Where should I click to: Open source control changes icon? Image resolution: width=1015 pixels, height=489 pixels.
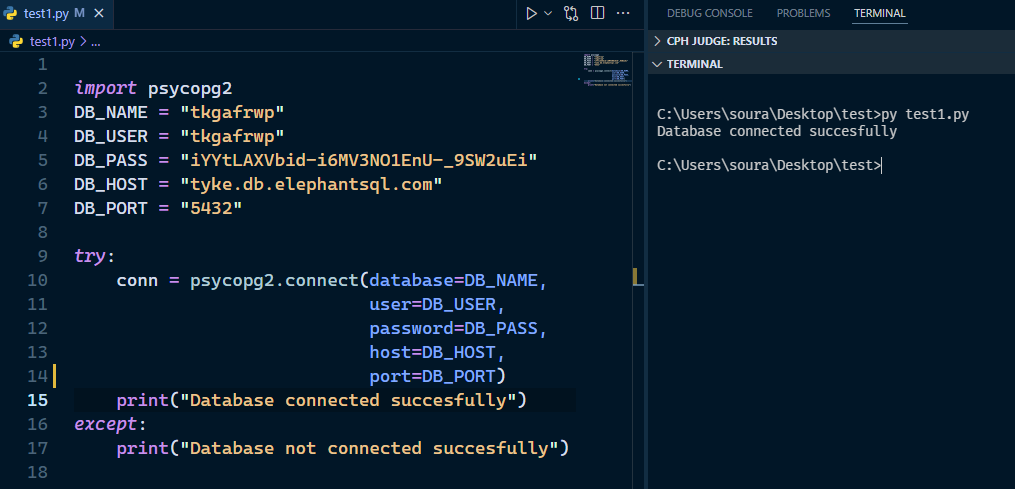pos(571,13)
